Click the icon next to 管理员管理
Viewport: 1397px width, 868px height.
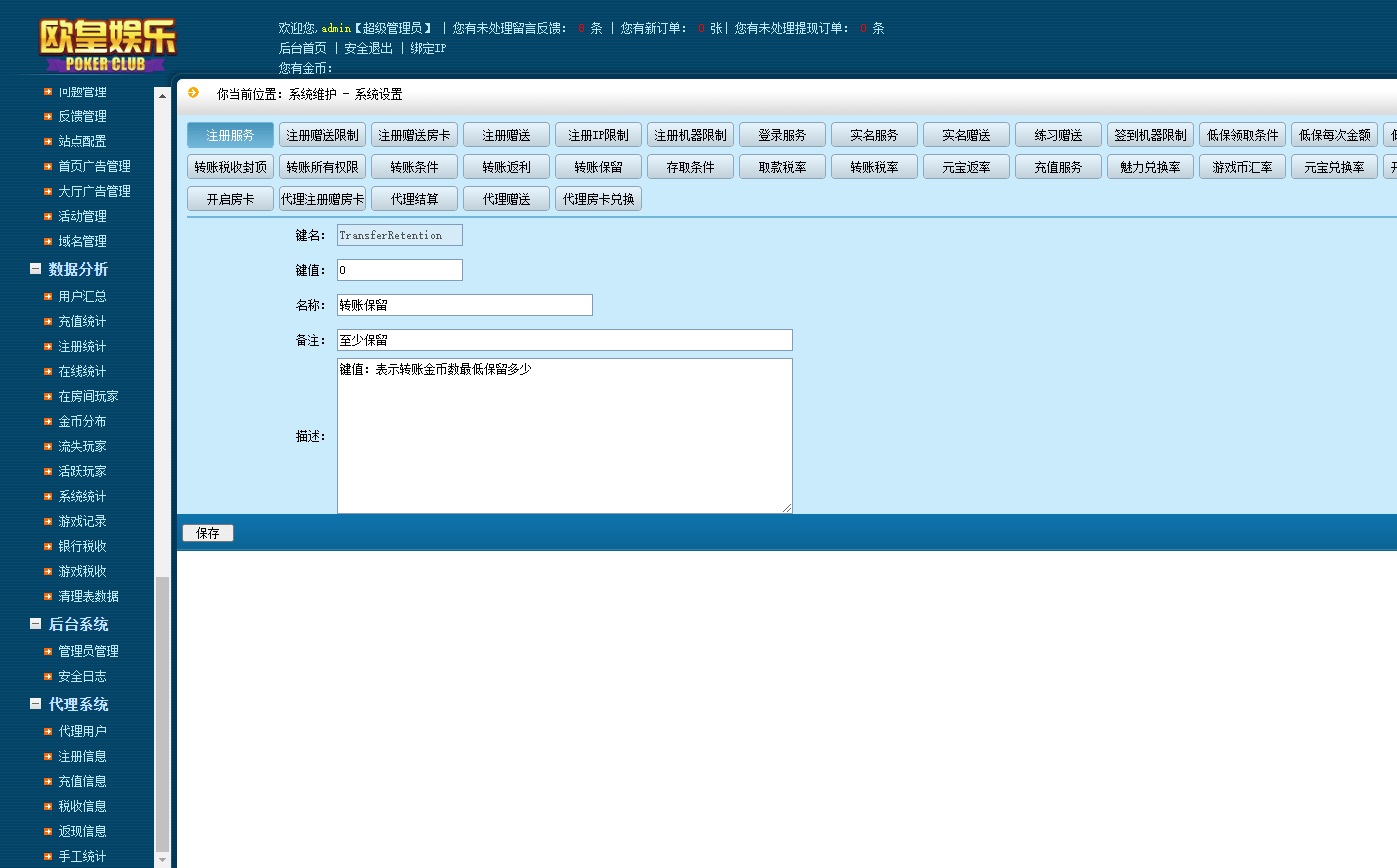click(48, 651)
